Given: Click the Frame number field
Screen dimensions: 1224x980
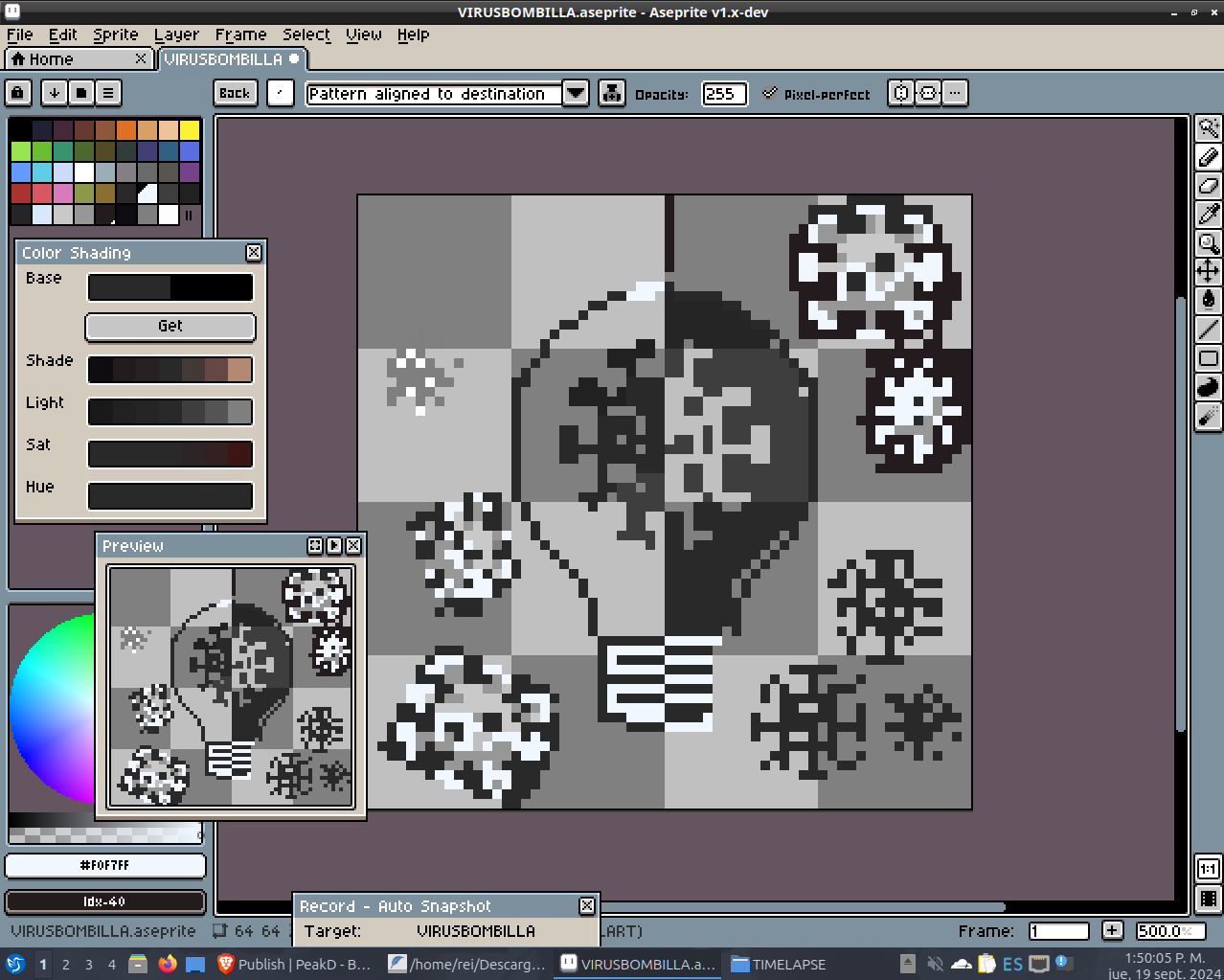Looking at the screenshot, I should click(1059, 931).
